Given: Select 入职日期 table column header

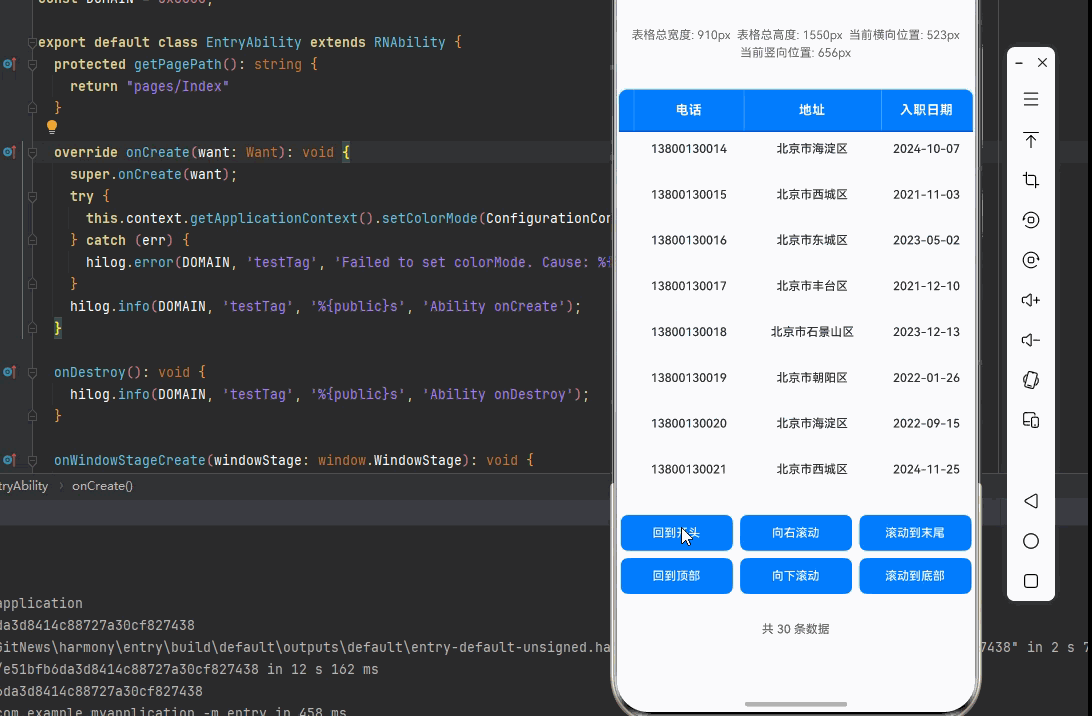Looking at the screenshot, I should 926,110.
